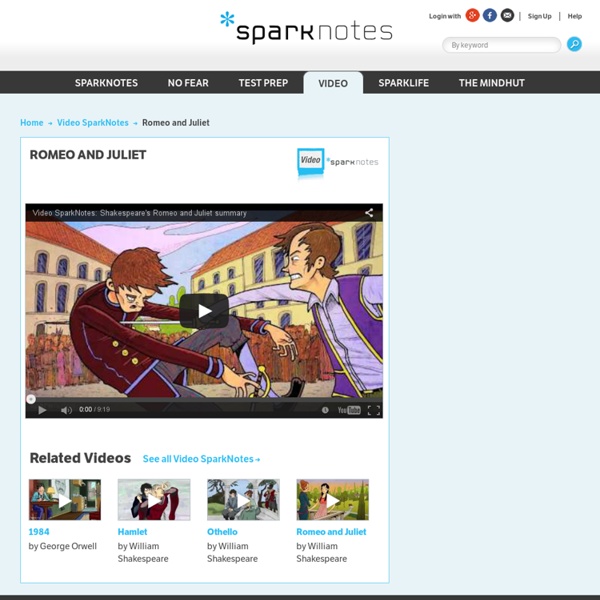The height and width of the screenshot is (600, 600).
Task: Click the Related Videos heading
Action: click(x=80, y=458)
